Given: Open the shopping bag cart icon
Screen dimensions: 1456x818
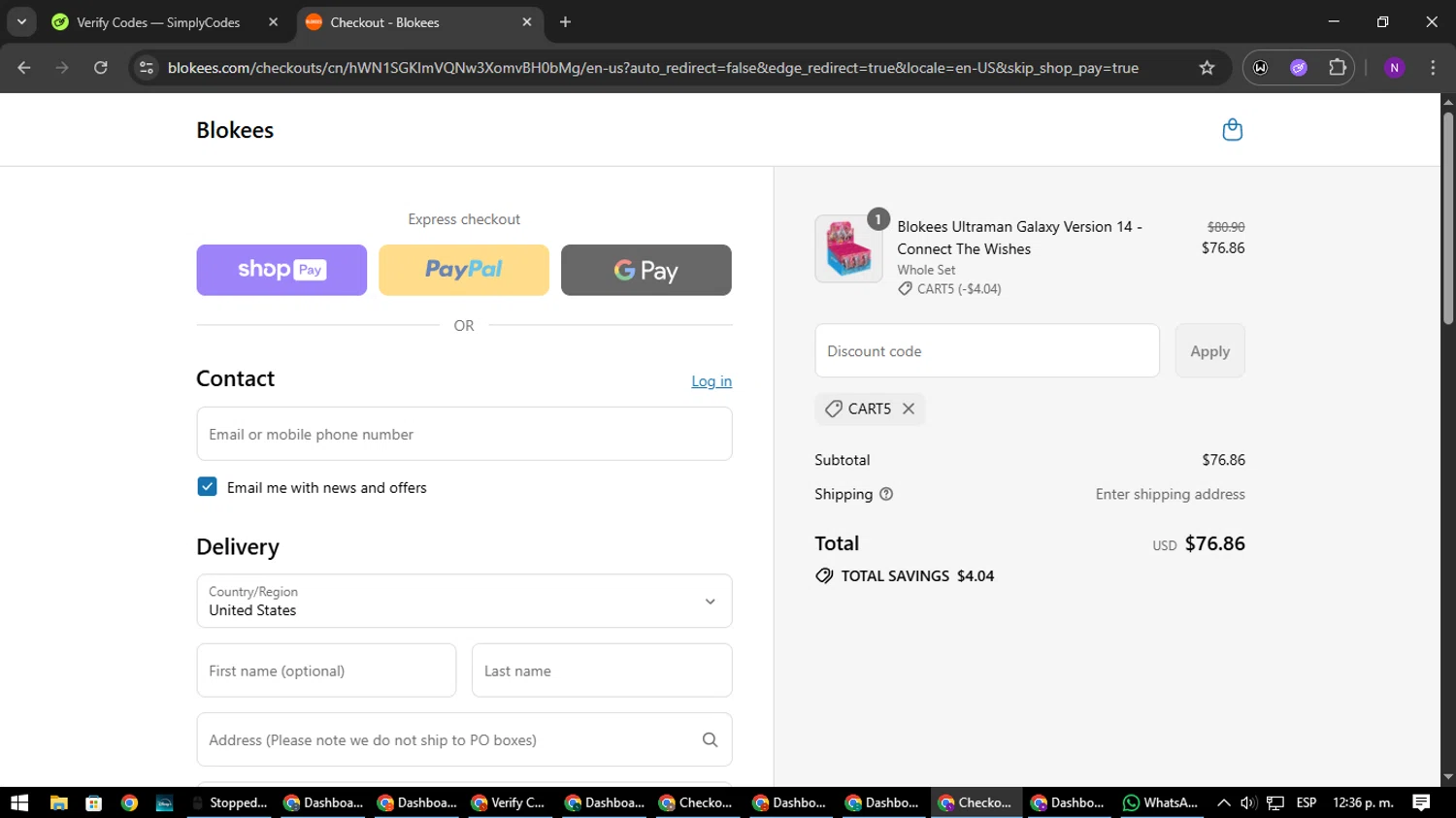Looking at the screenshot, I should [1232, 130].
